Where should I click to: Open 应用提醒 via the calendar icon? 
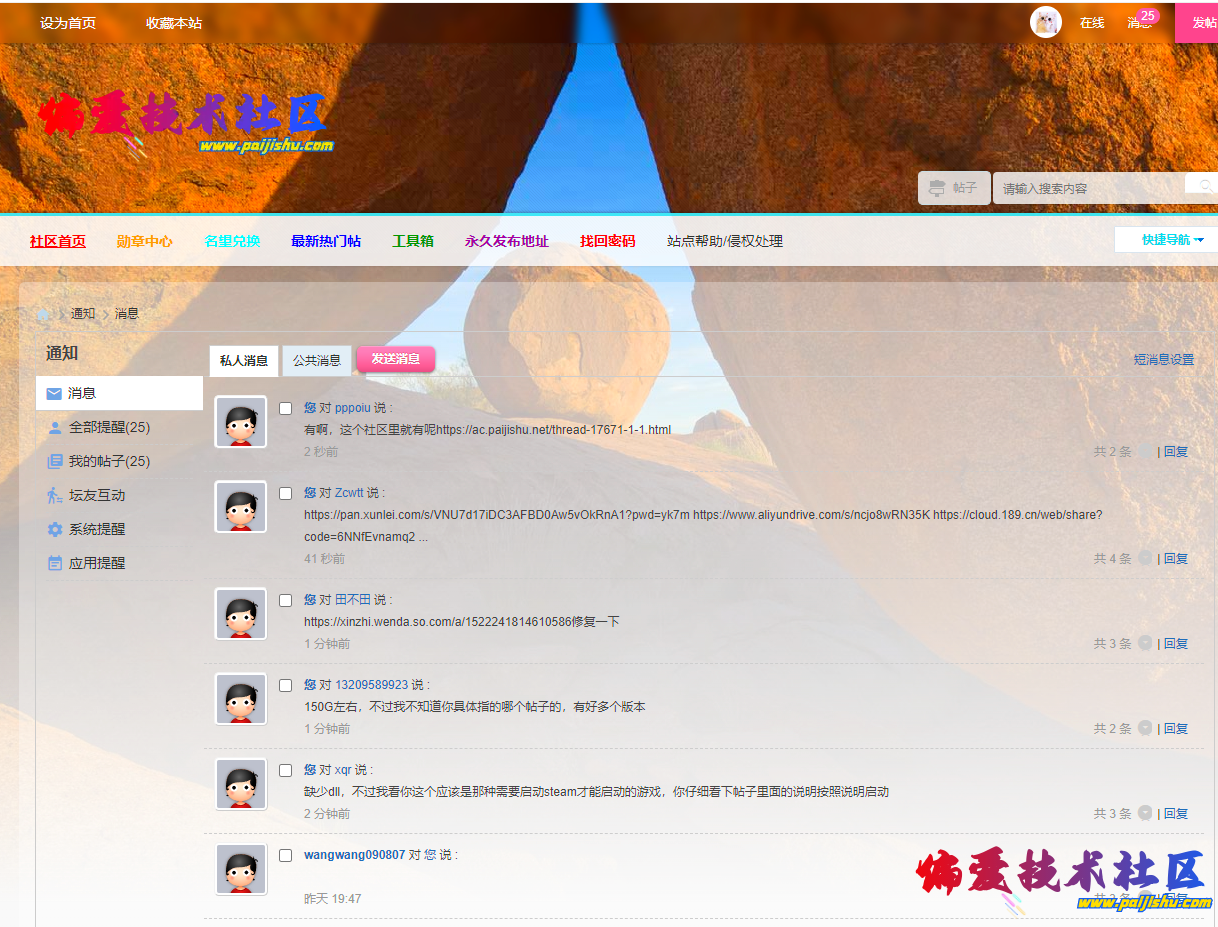(54, 563)
